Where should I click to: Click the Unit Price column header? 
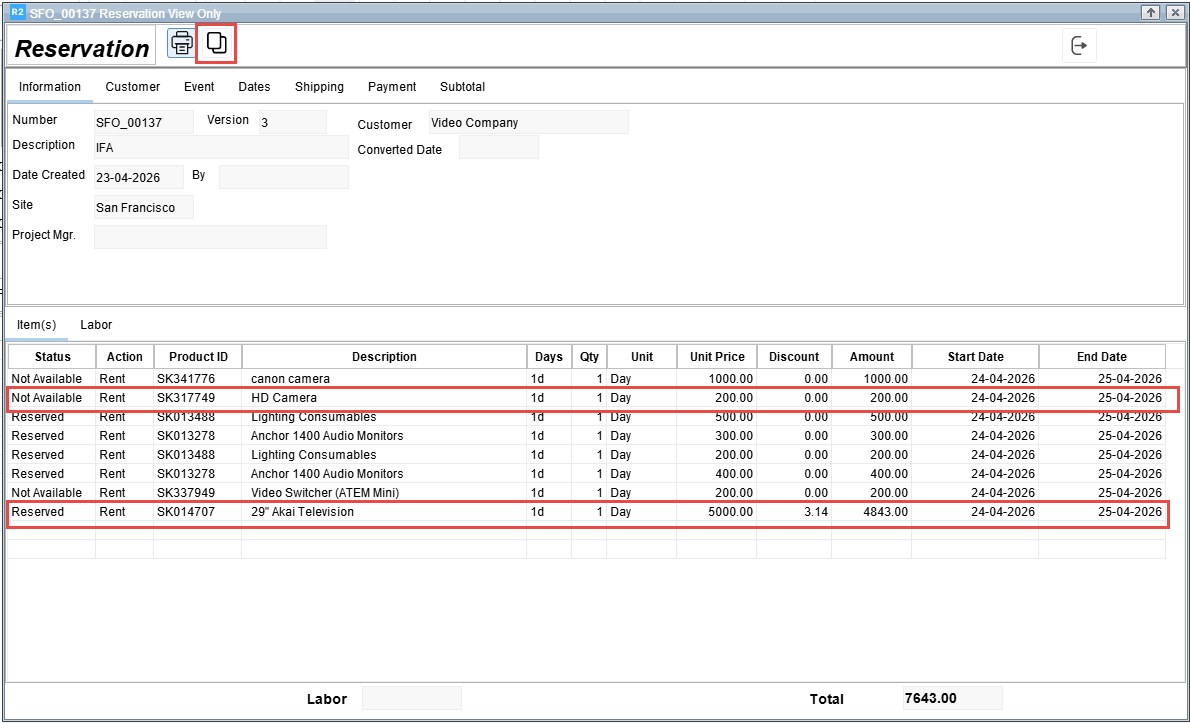coord(717,357)
